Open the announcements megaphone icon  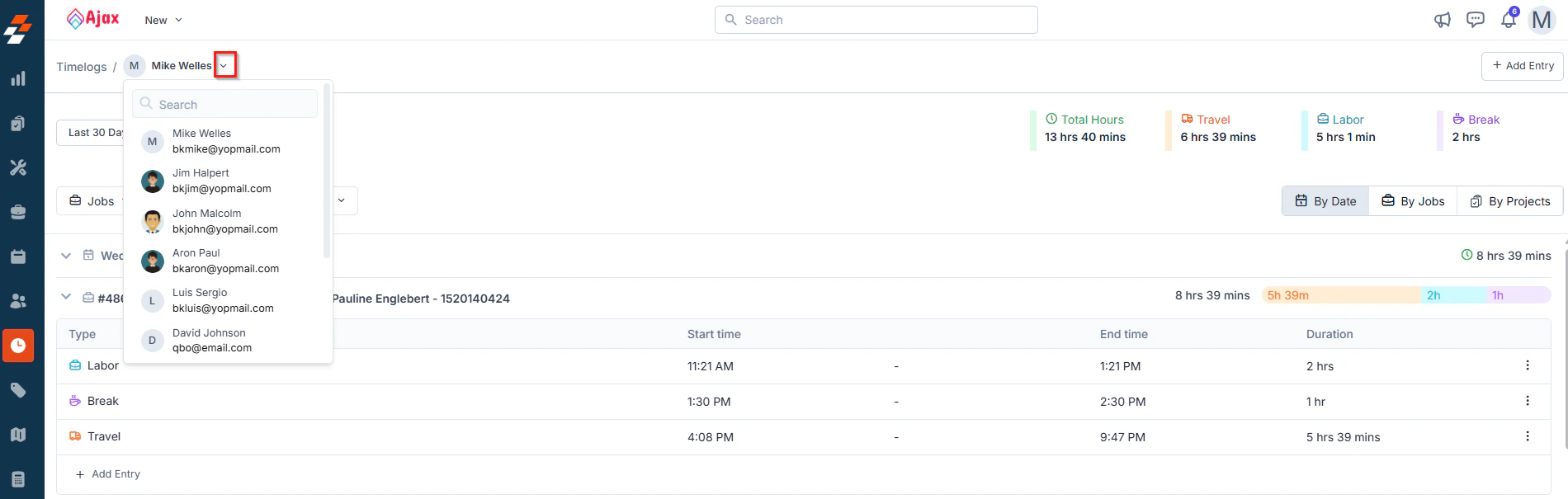pyautogui.click(x=1443, y=20)
